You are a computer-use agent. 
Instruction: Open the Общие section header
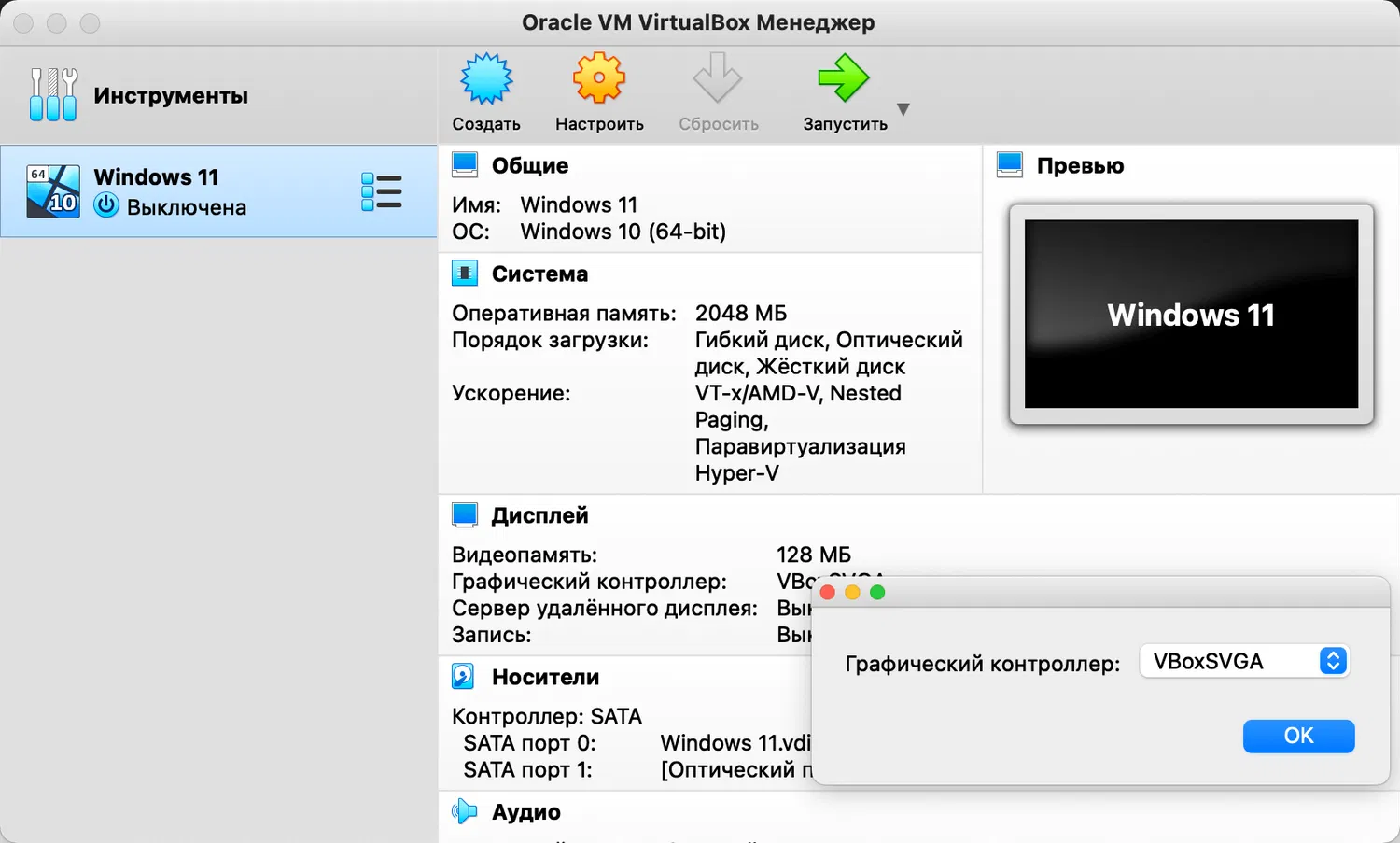click(x=530, y=165)
